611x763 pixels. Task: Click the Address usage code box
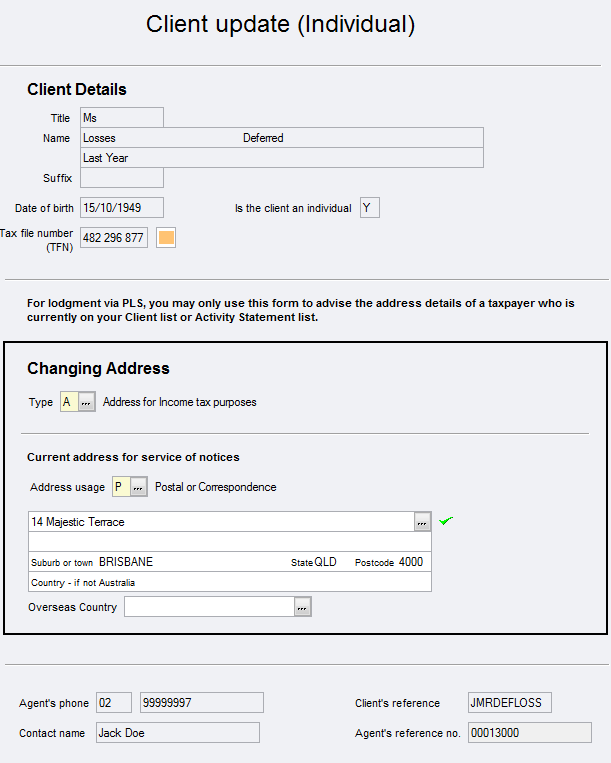(x=120, y=487)
